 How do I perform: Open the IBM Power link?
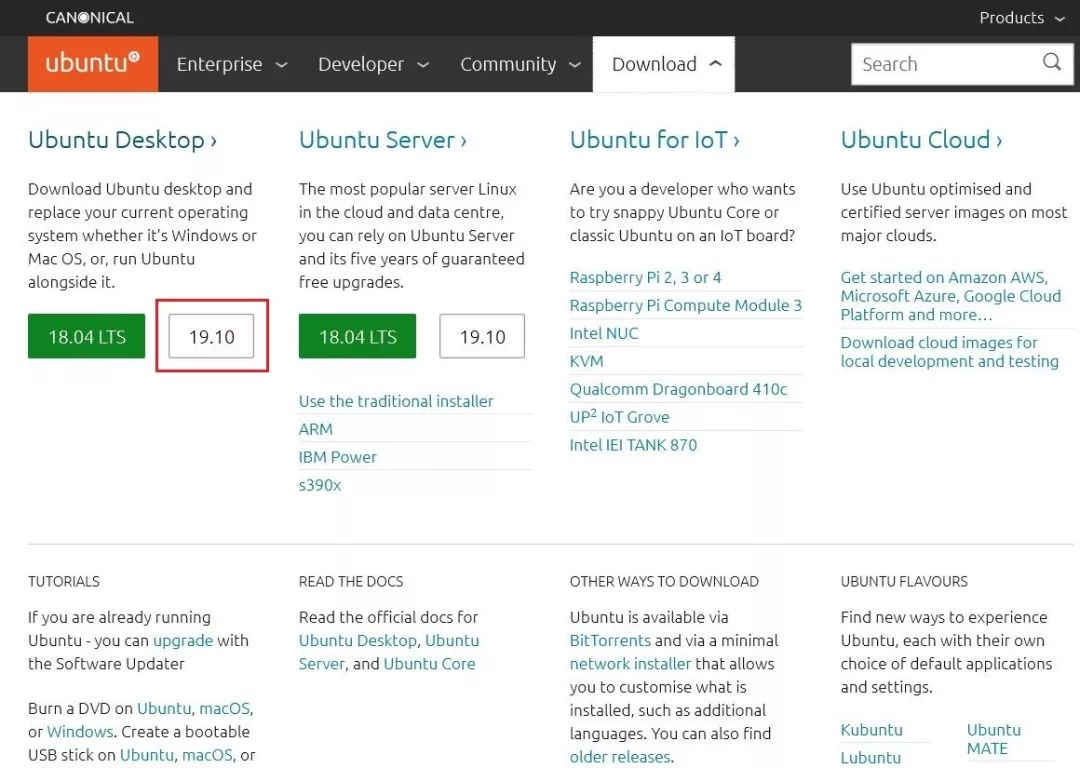point(338,457)
